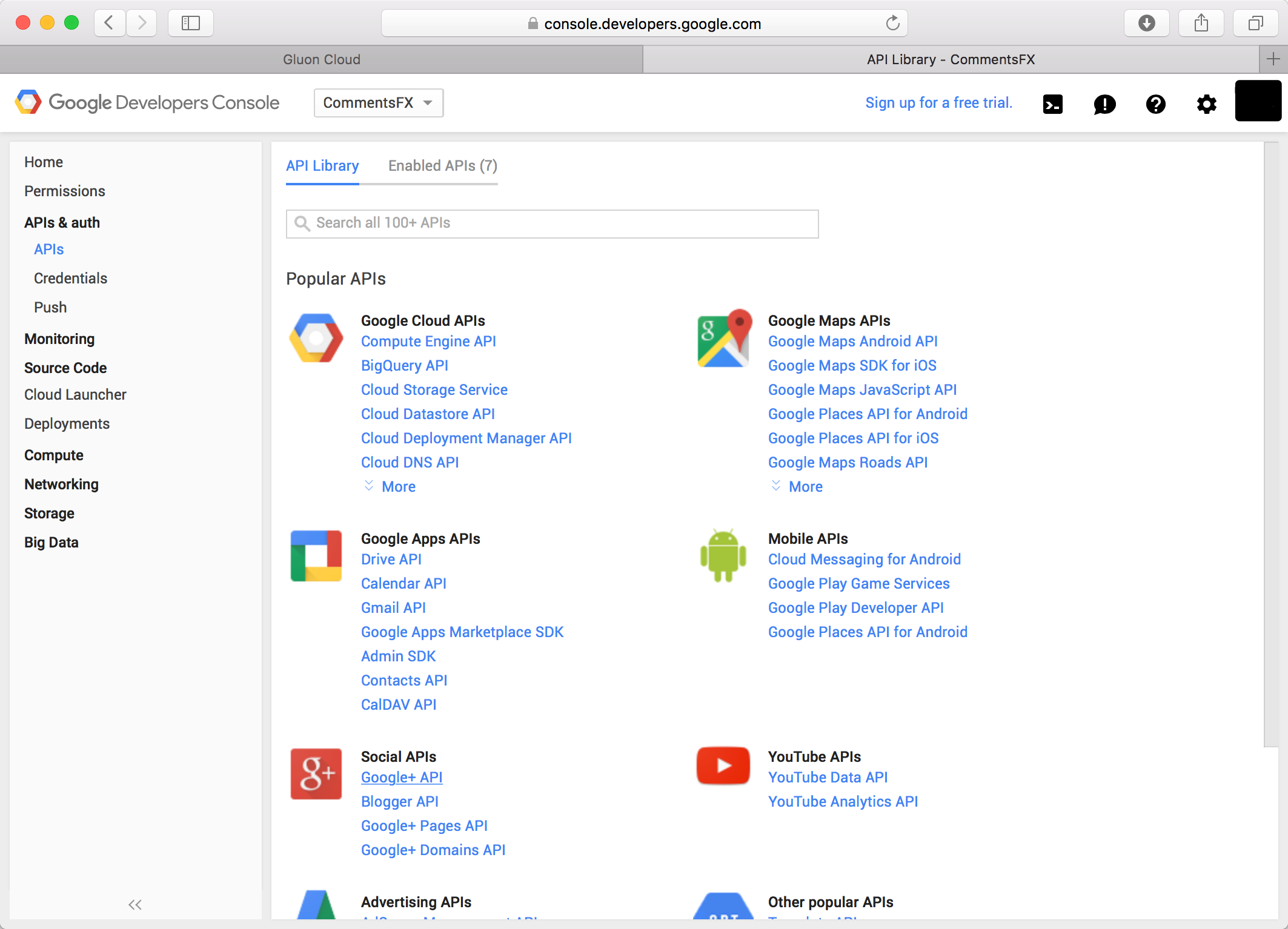Switch to the API Library tab
Screen dimensions: 1288x929
(322, 166)
